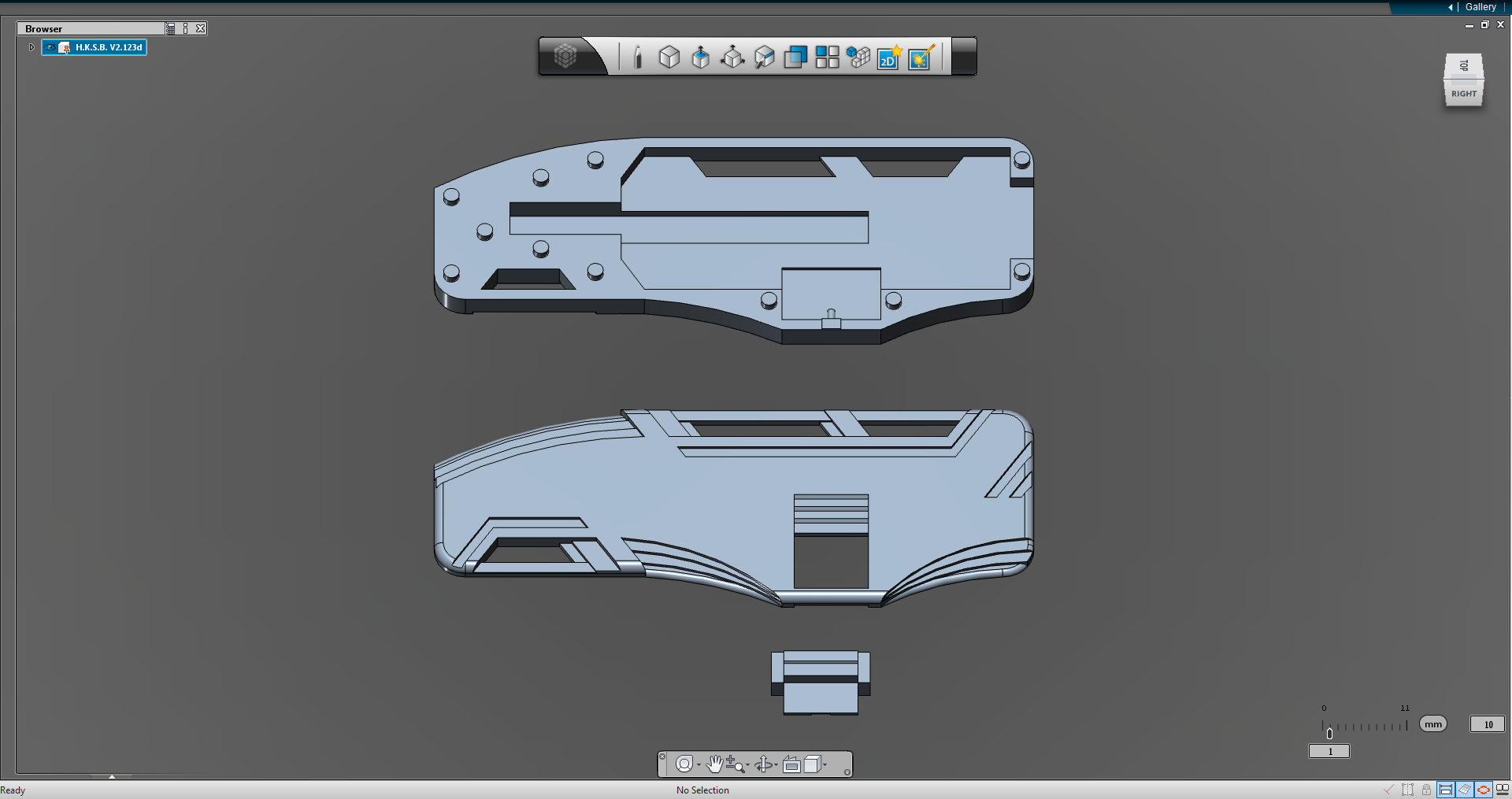Open the Orbit tool dropdown arrow

point(776,765)
